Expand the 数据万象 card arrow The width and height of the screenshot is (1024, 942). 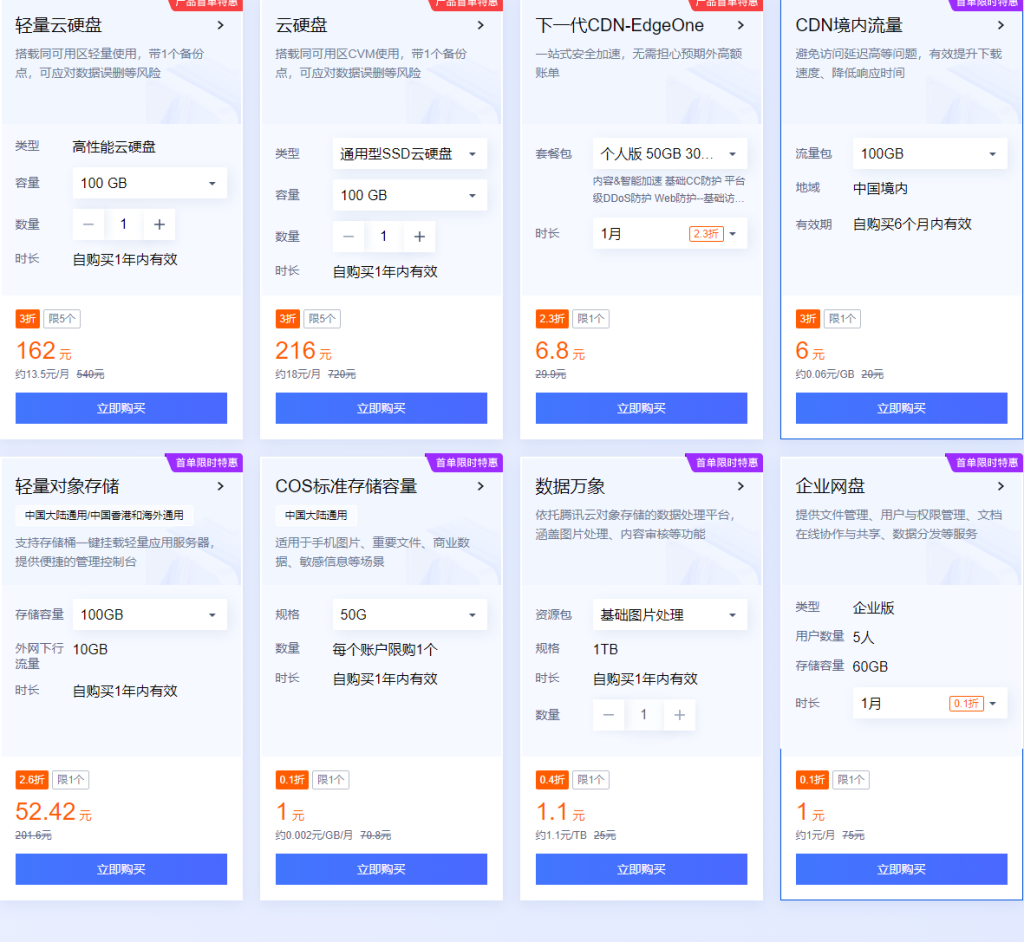[739, 487]
